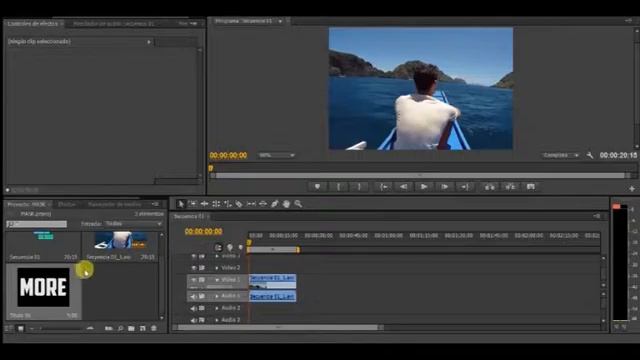Click the New Item icon
The width and height of the screenshot is (640, 360).
pyautogui.click(x=142, y=328)
